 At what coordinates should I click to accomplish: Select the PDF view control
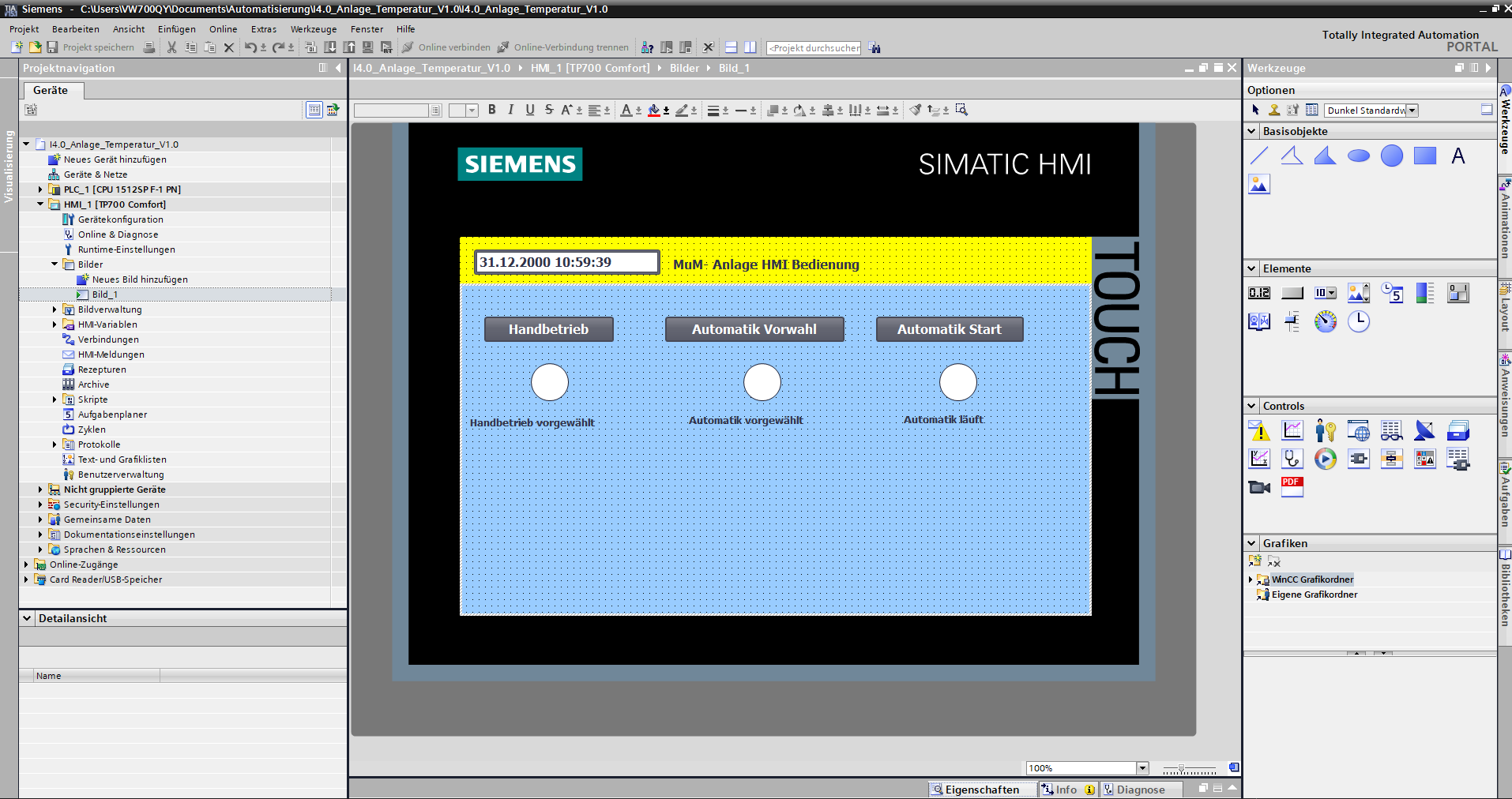(1292, 486)
